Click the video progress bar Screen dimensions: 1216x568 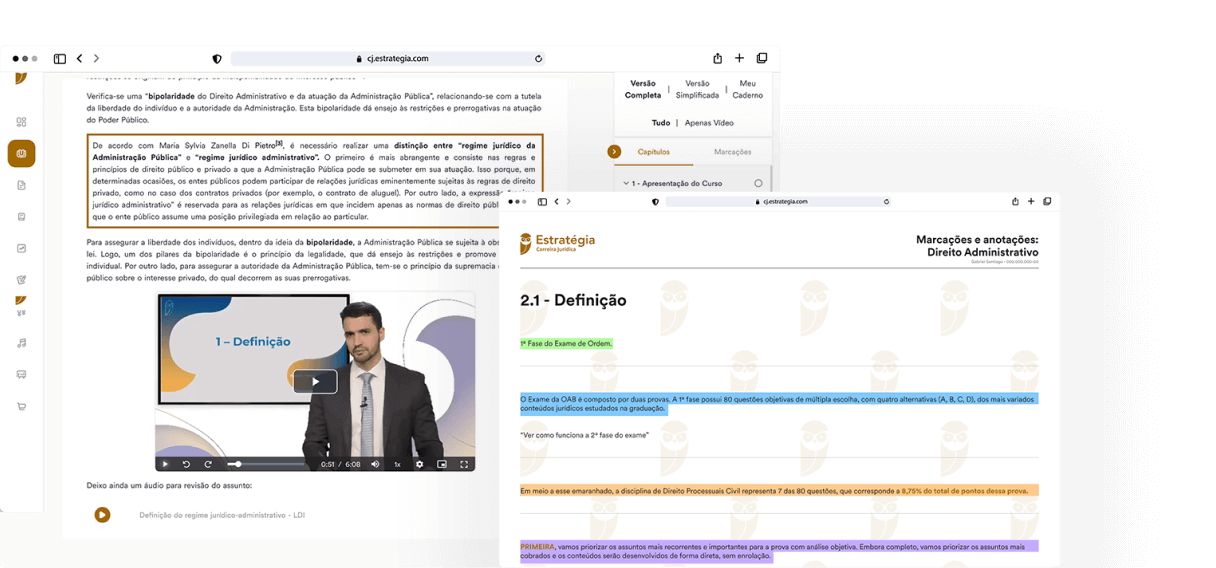pyautogui.click(x=268, y=464)
